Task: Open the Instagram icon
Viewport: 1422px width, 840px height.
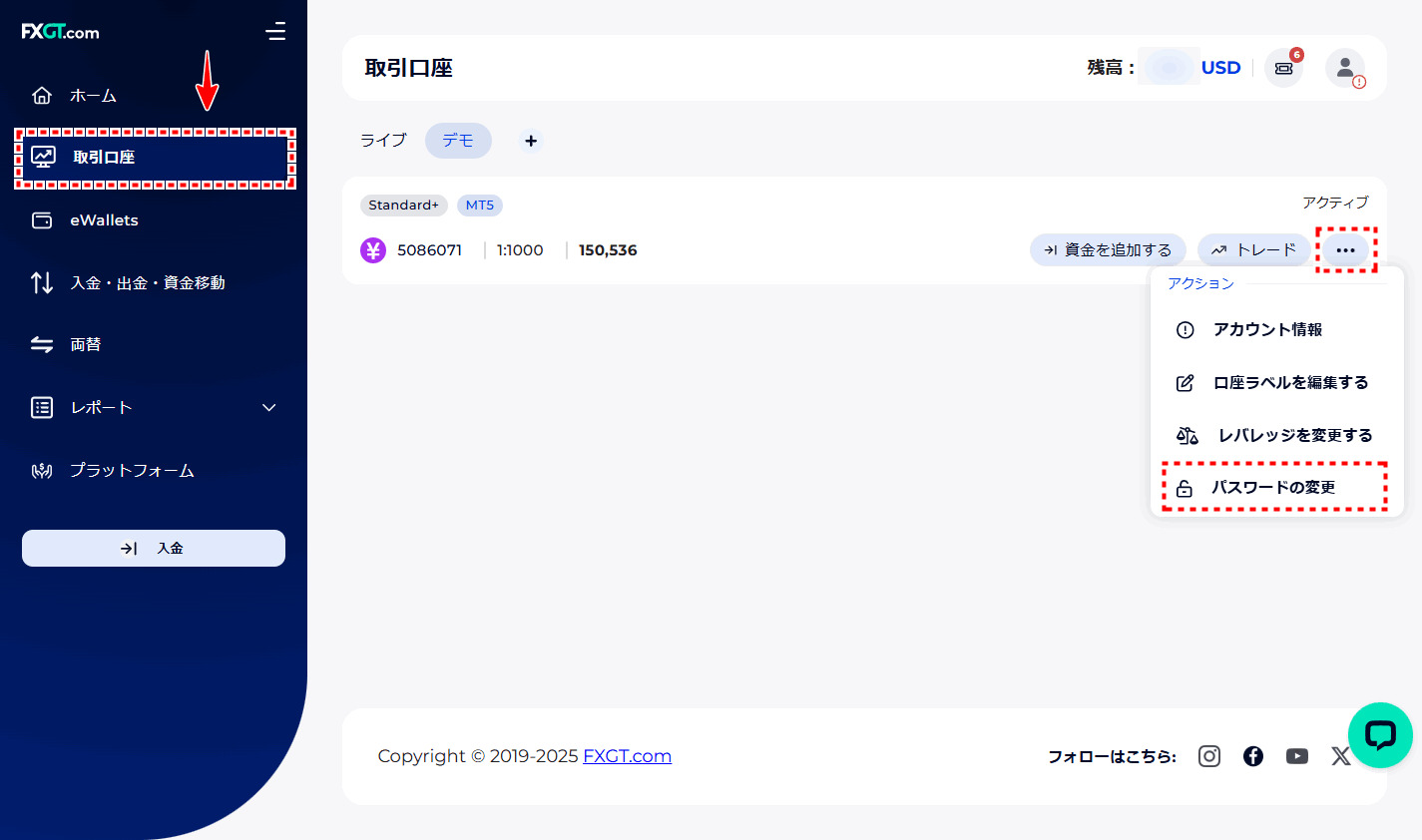Action: point(1209,756)
